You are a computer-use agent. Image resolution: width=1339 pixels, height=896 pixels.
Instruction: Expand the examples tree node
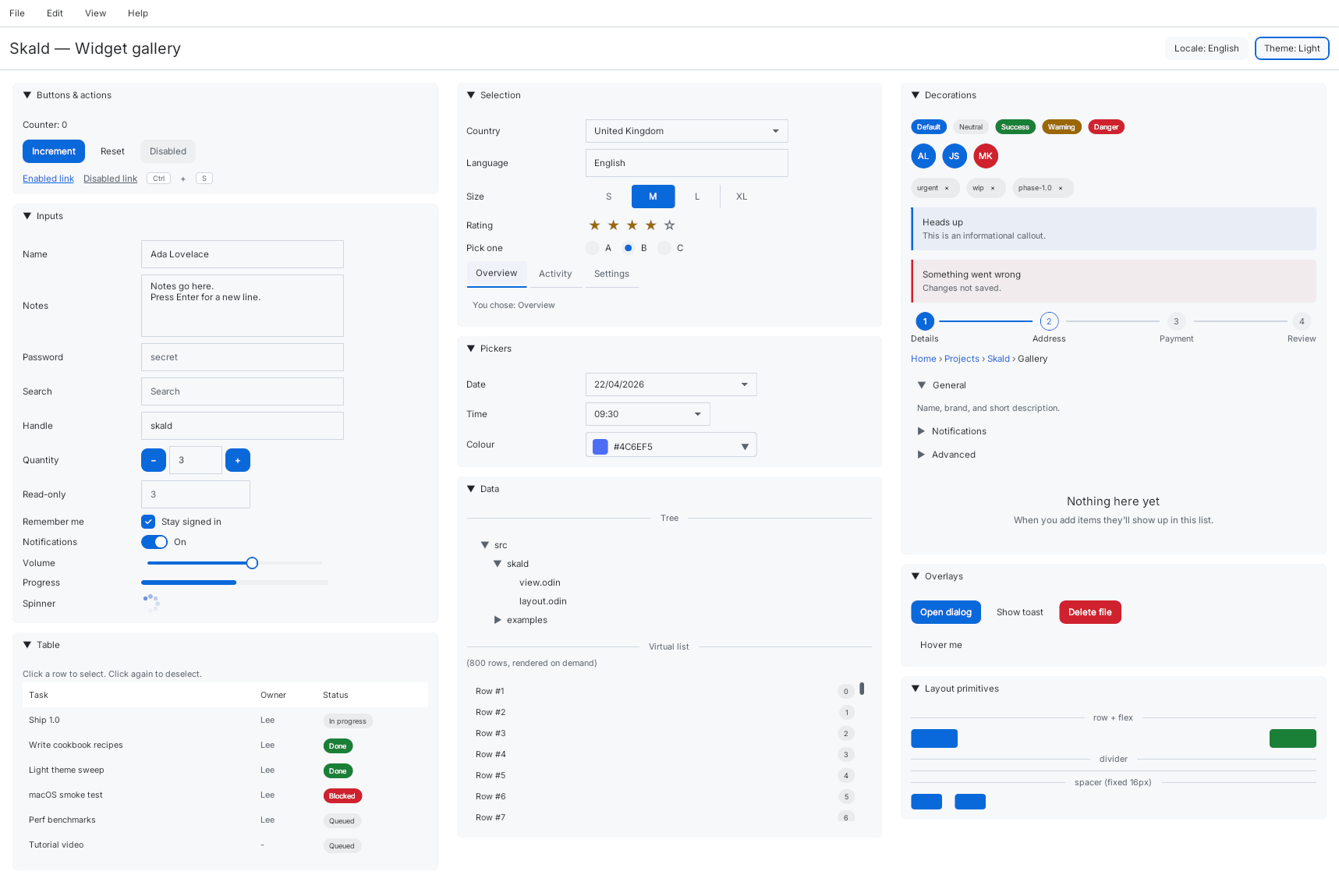tap(498, 620)
